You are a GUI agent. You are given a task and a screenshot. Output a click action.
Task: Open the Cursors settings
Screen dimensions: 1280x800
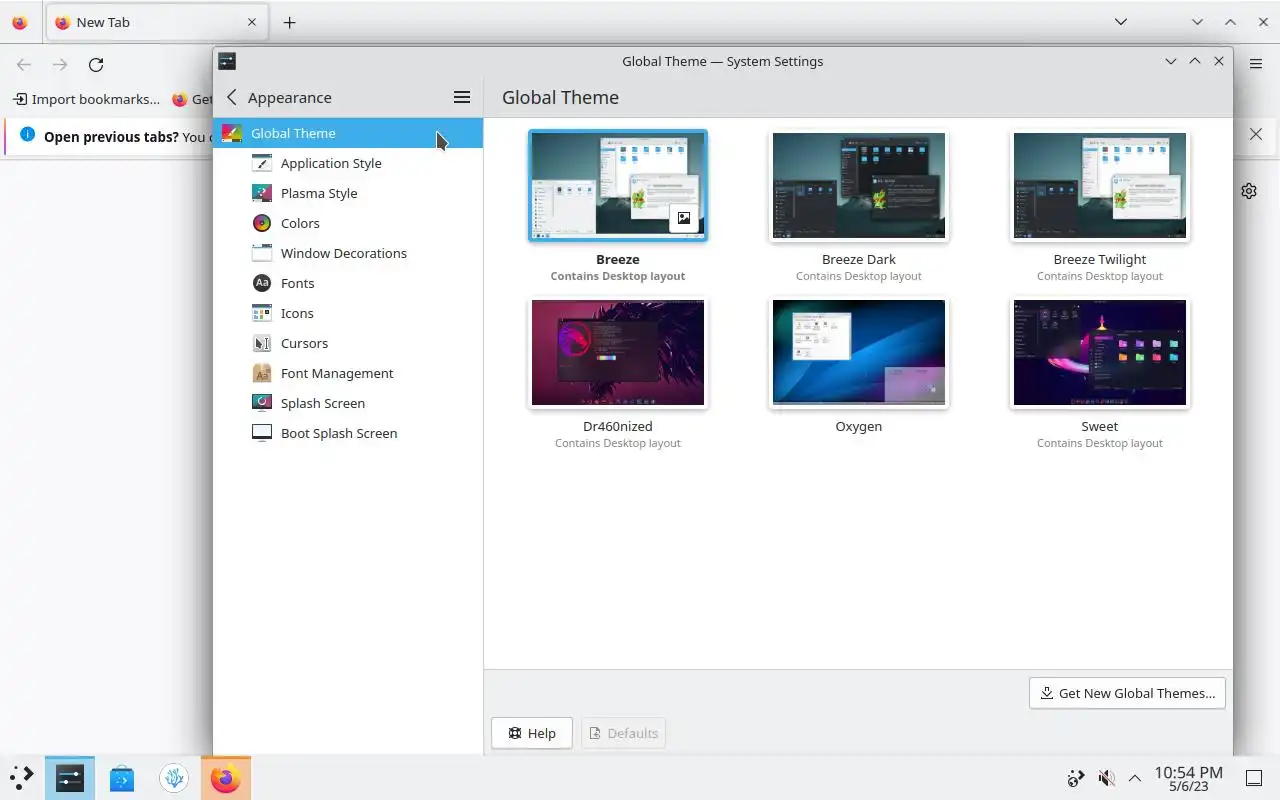tap(348, 343)
